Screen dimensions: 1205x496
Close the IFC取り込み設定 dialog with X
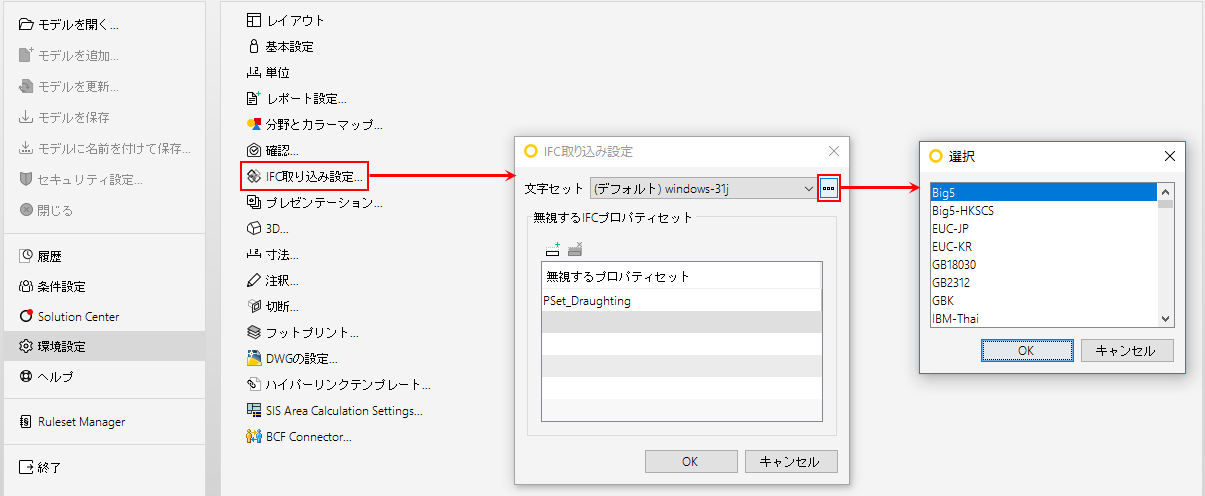[x=834, y=151]
